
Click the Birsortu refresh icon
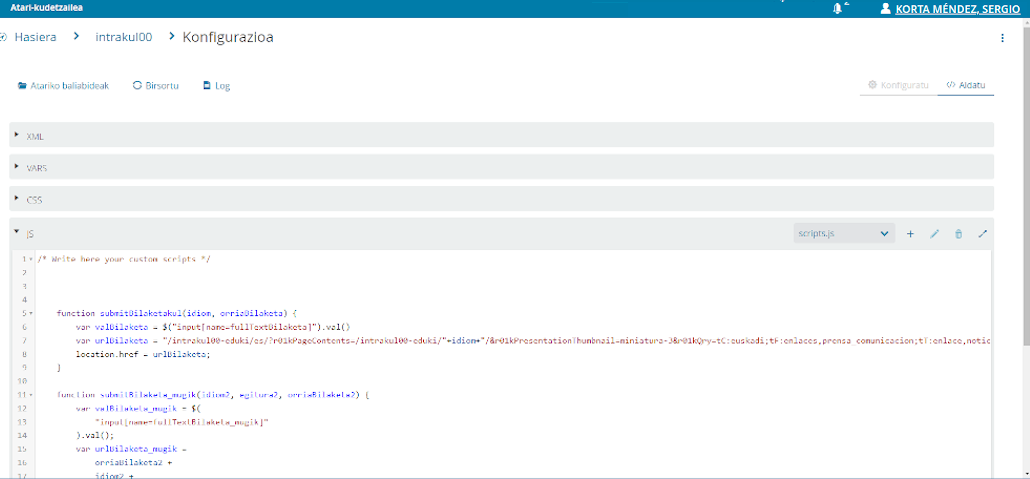click(x=137, y=86)
